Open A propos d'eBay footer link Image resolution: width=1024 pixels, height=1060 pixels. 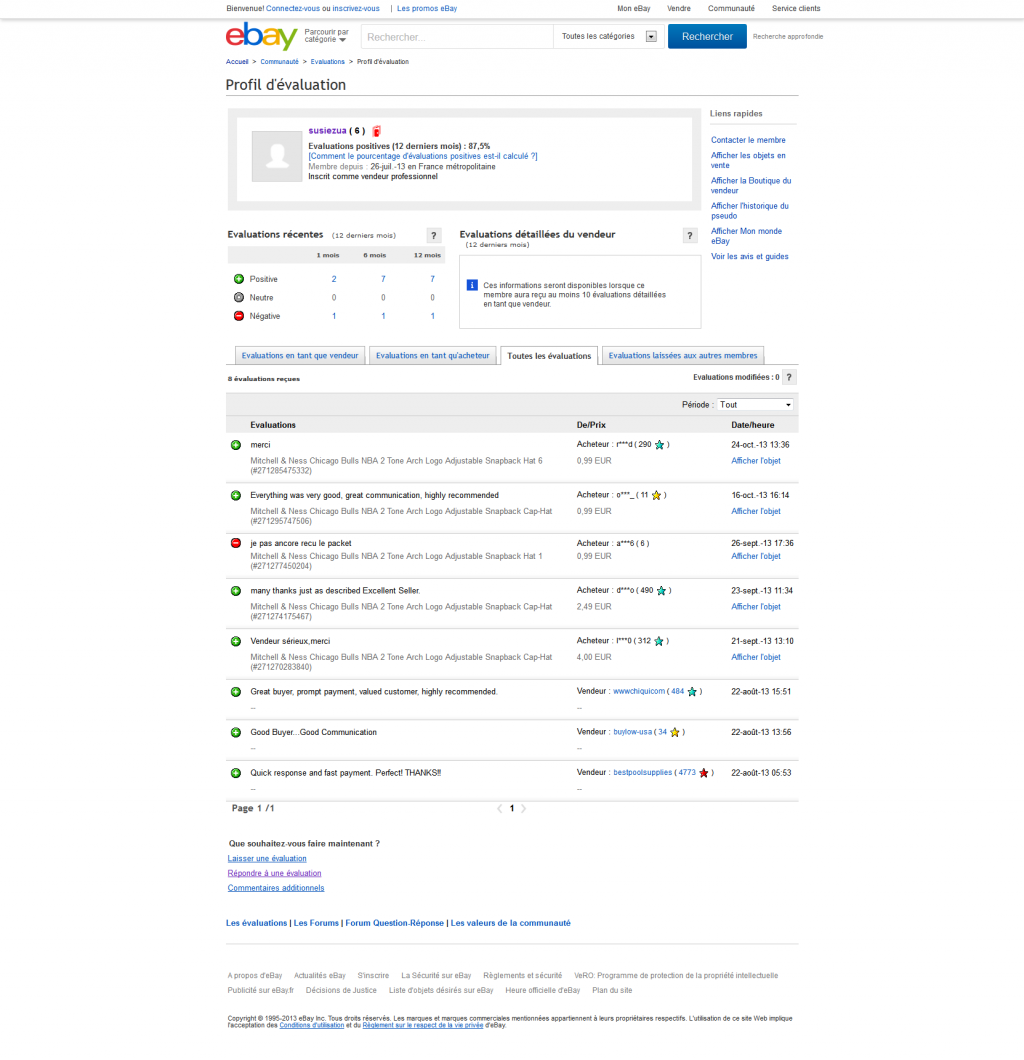[x=255, y=975]
